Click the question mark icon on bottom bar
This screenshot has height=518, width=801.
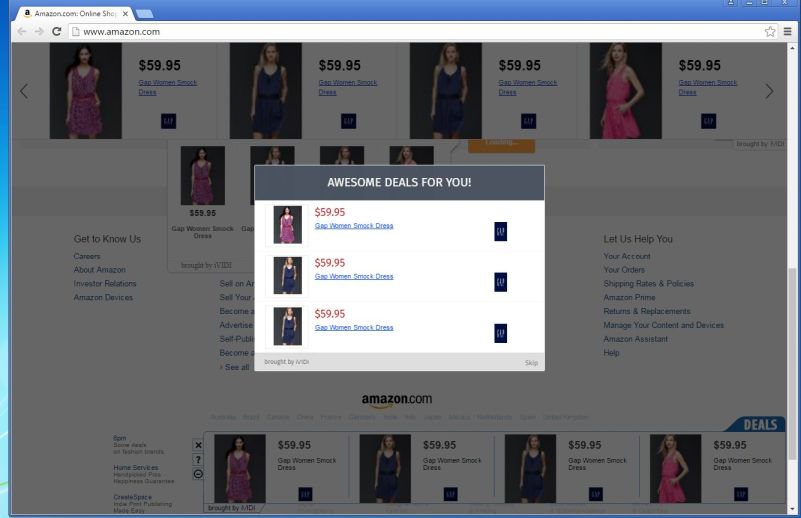(x=198, y=459)
